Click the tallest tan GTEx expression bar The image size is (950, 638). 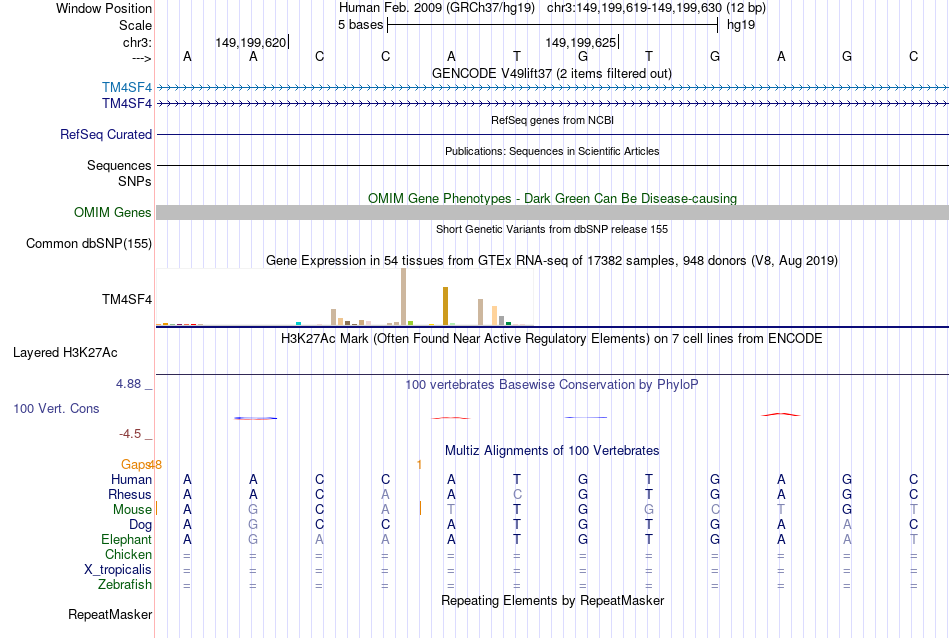[404, 297]
